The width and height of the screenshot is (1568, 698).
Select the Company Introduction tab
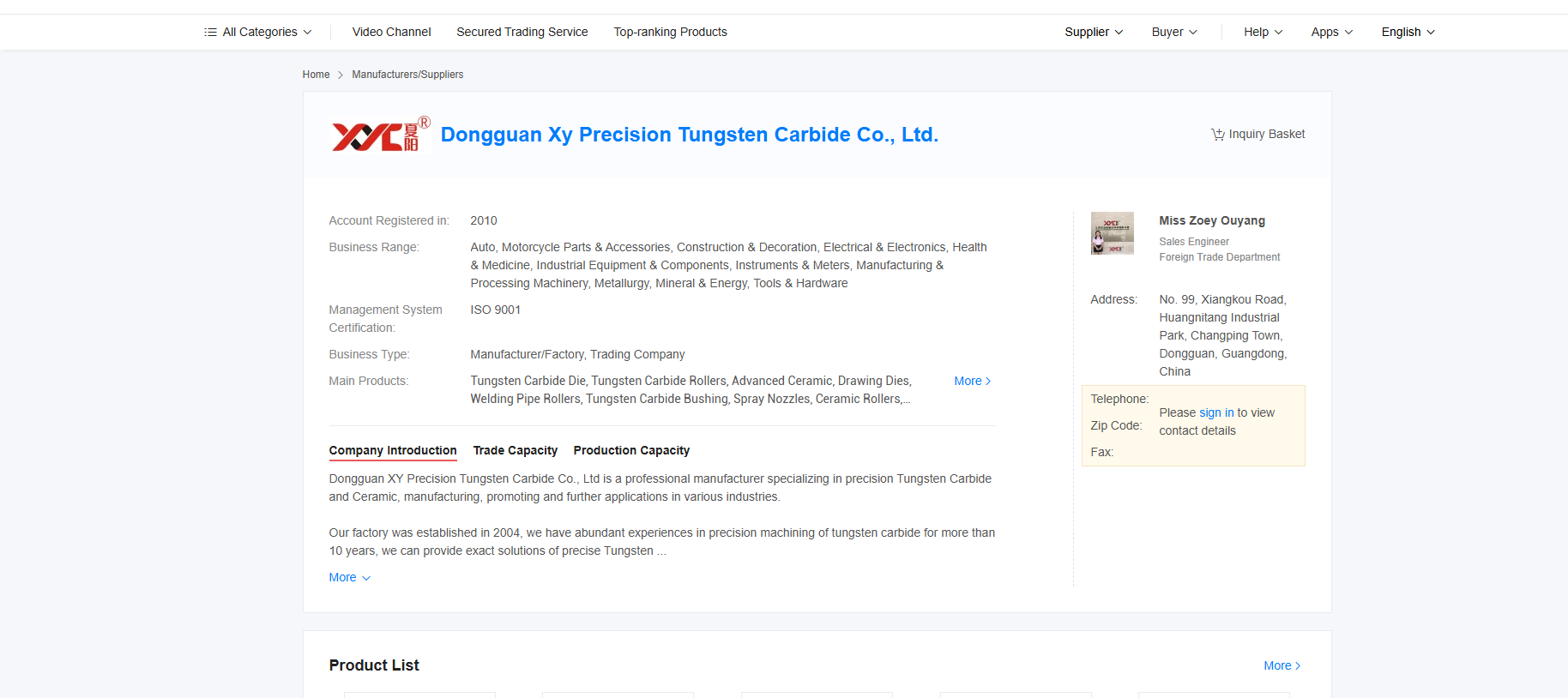point(393,450)
